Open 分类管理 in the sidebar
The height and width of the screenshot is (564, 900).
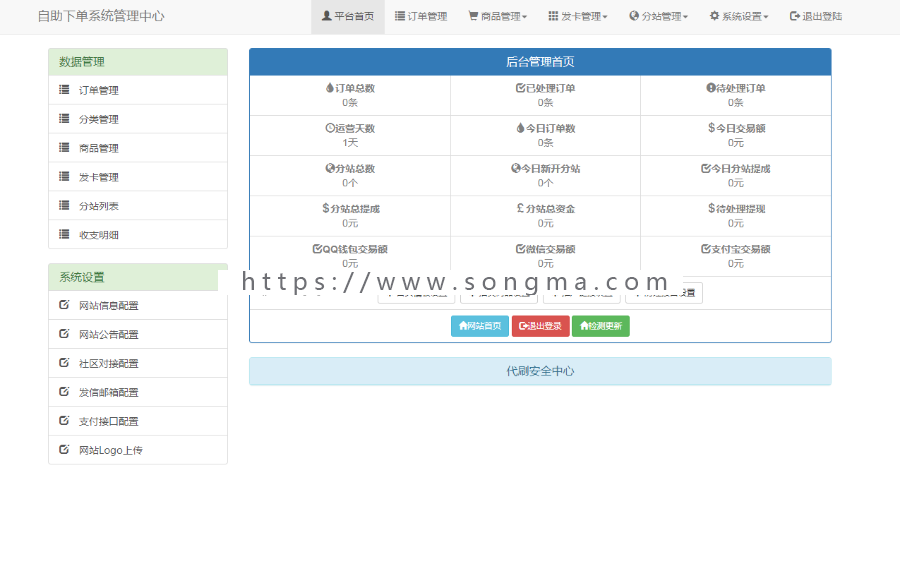pos(138,119)
